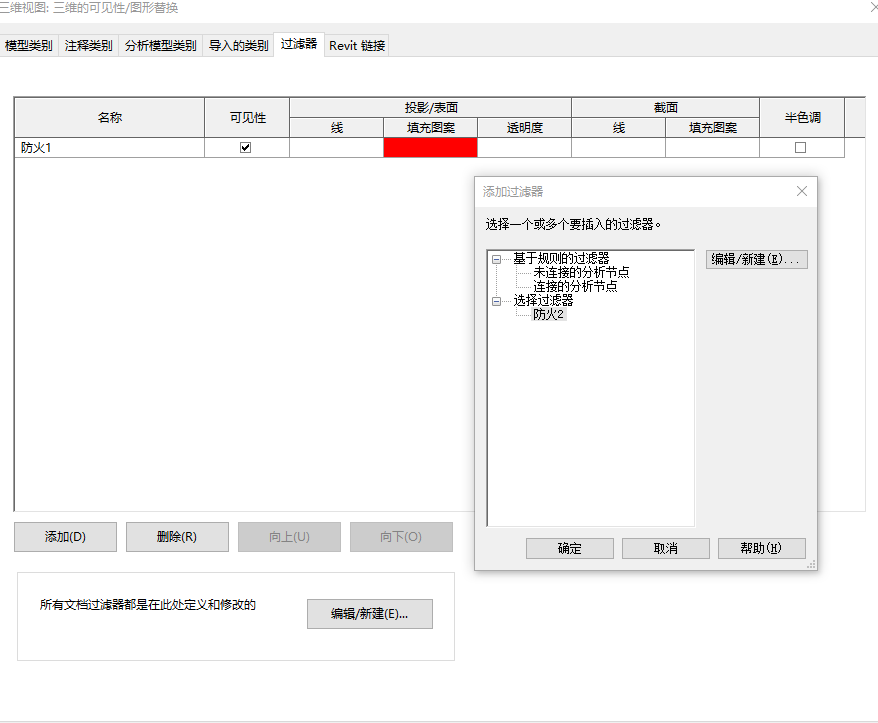Select 连接的分析节点 filter

tap(575, 286)
